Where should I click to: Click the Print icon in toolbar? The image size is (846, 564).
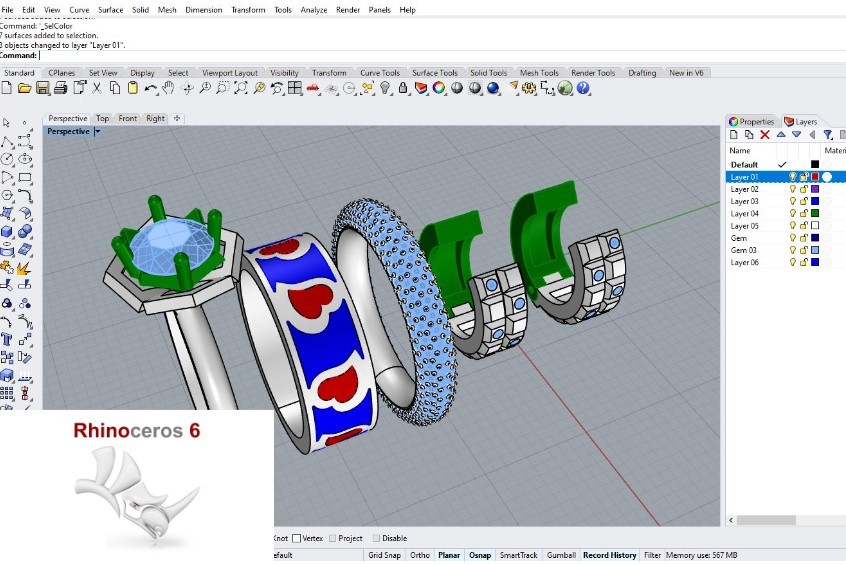60,88
